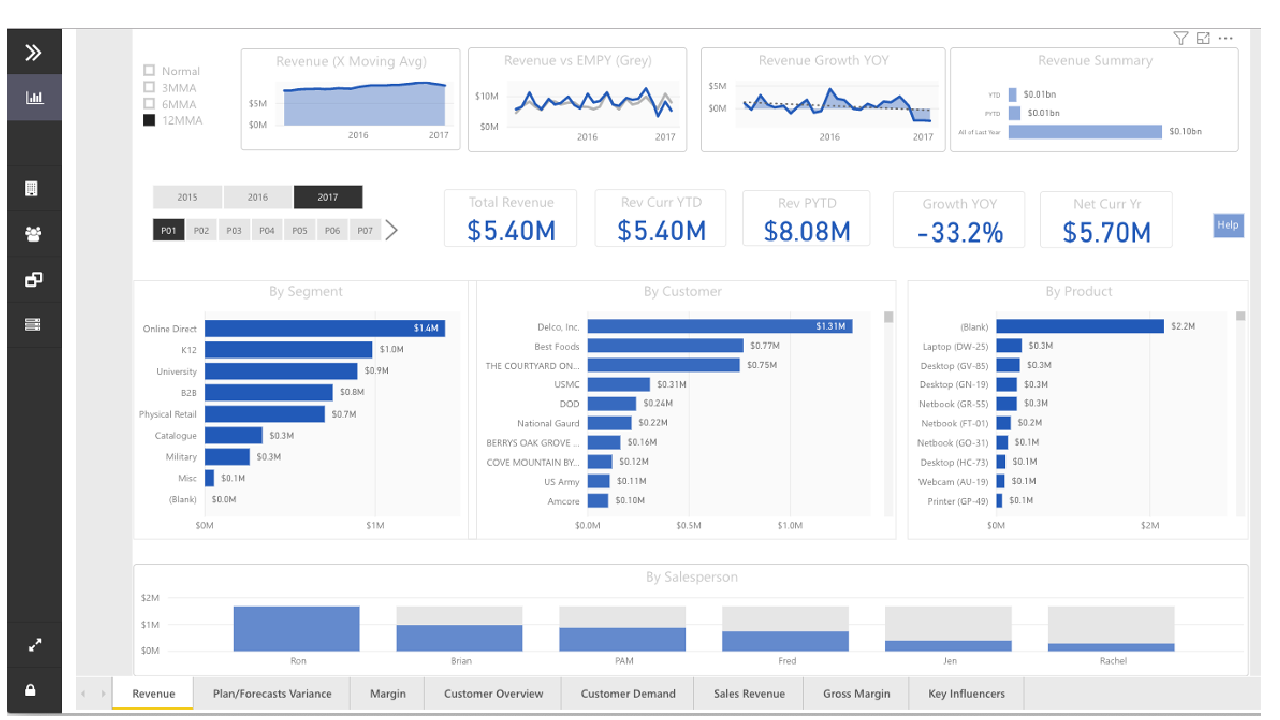The width and height of the screenshot is (1280, 720).
Task: Open the more options ellipsis menu
Action: coord(1226,38)
